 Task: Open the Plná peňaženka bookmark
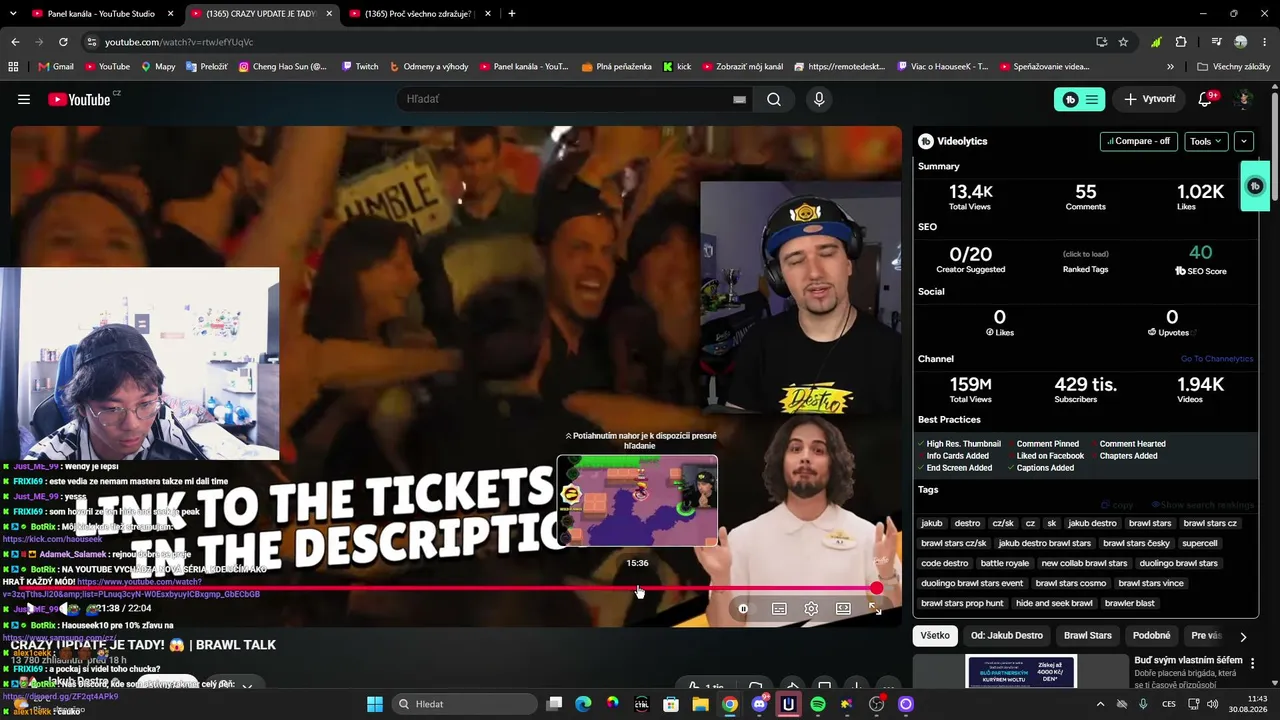[x=616, y=67]
